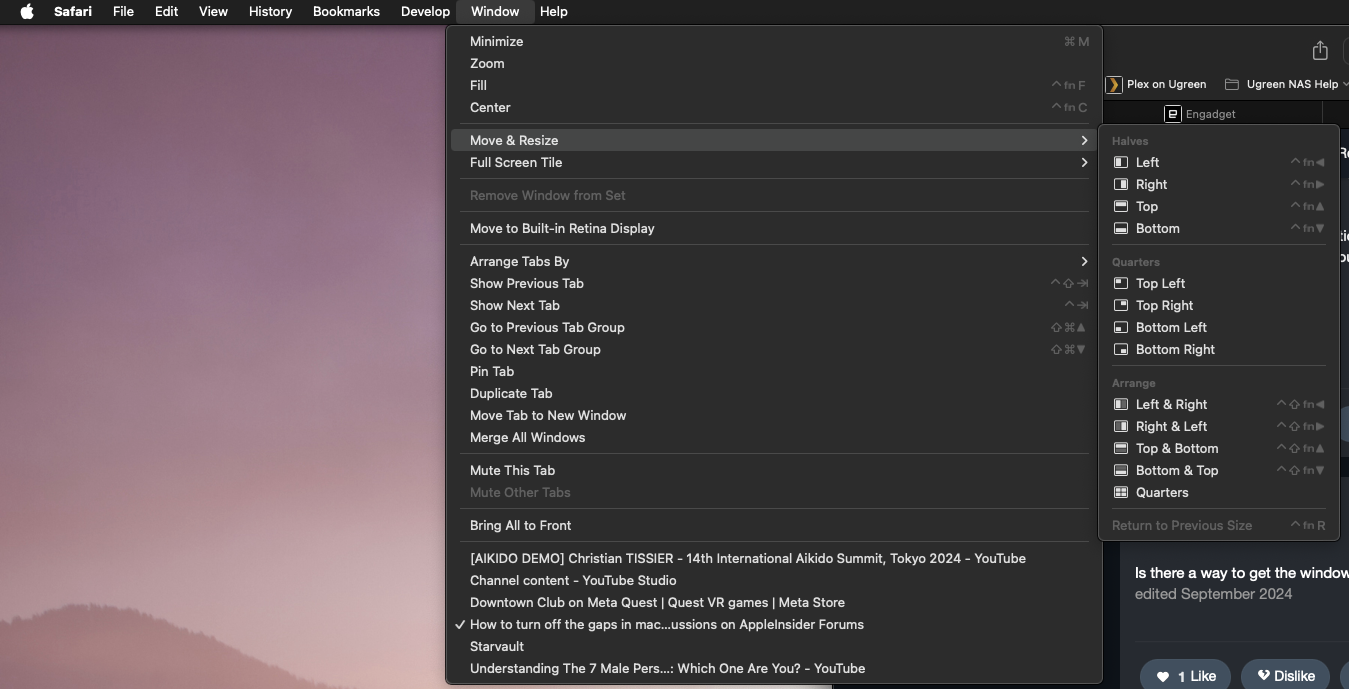Viewport: 1349px width, 689px height.
Task: Click the Right half tile icon
Action: [x=1121, y=184]
